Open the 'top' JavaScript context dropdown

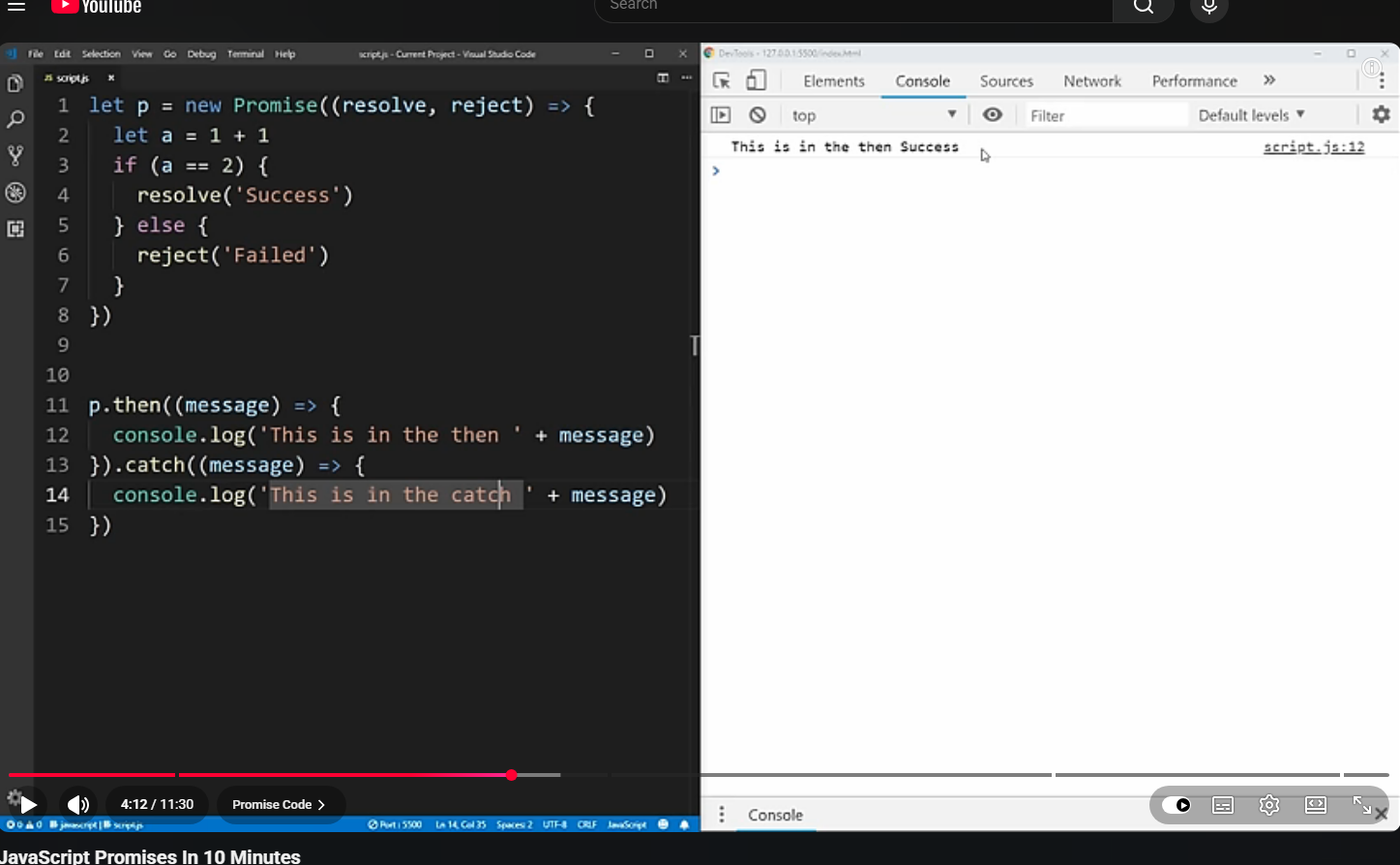[873, 115]
